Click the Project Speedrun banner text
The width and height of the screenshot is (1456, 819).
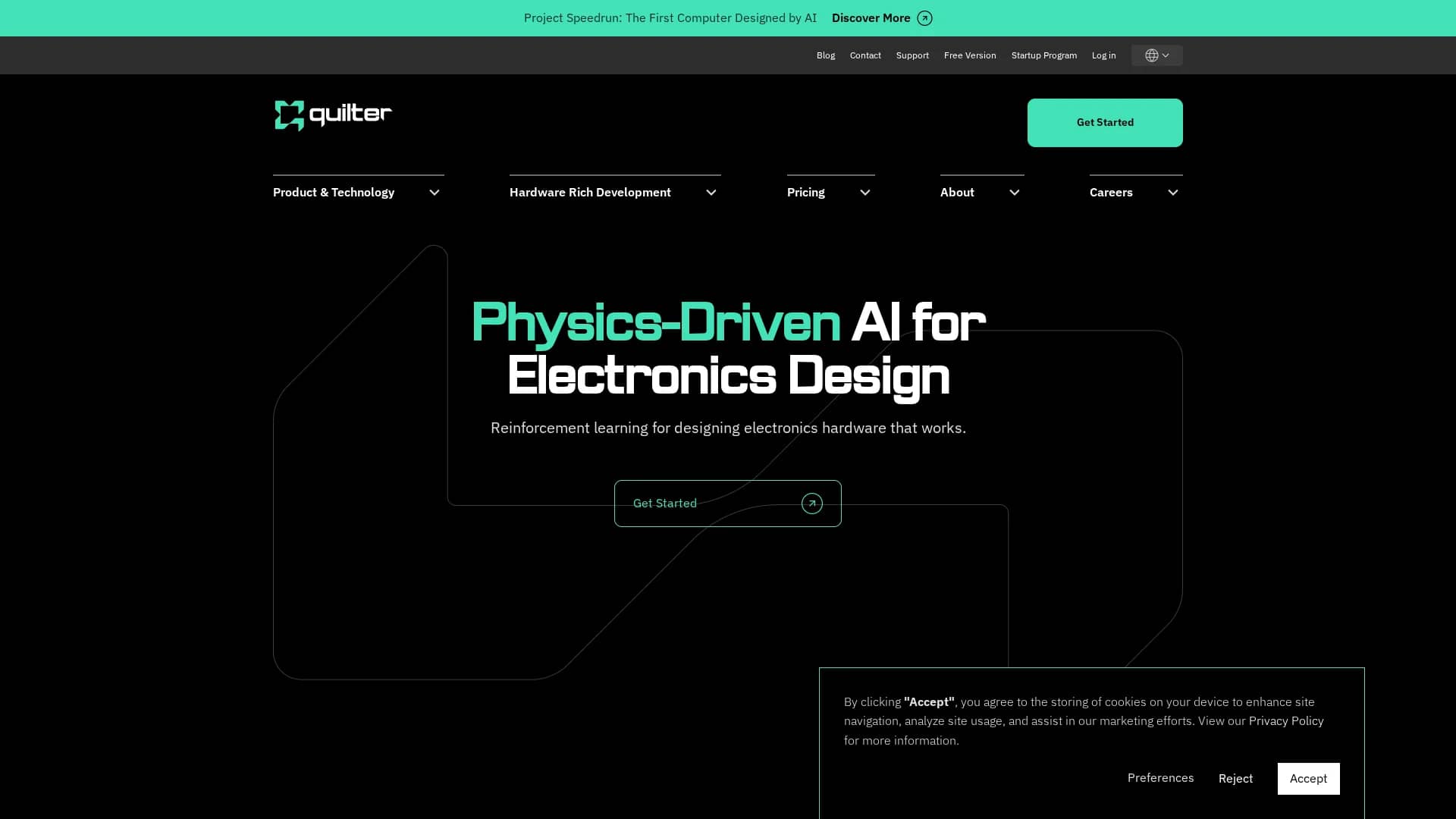670,18
